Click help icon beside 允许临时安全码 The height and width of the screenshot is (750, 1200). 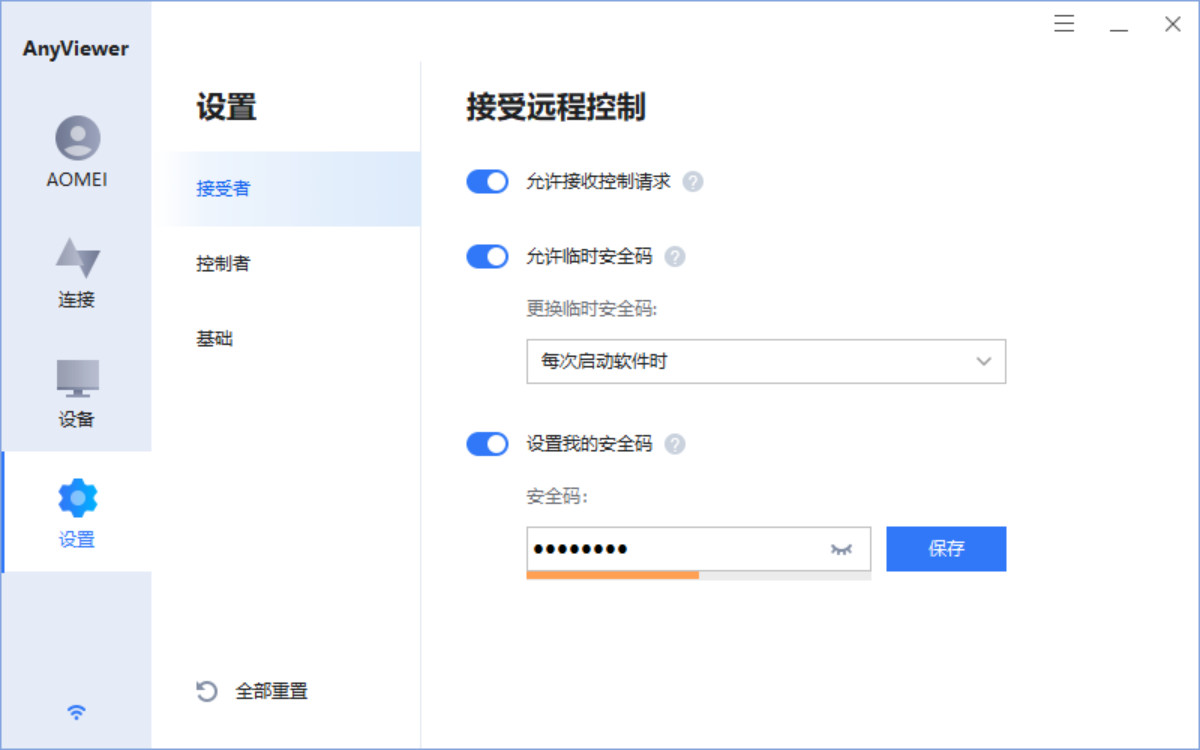(675, 257)
